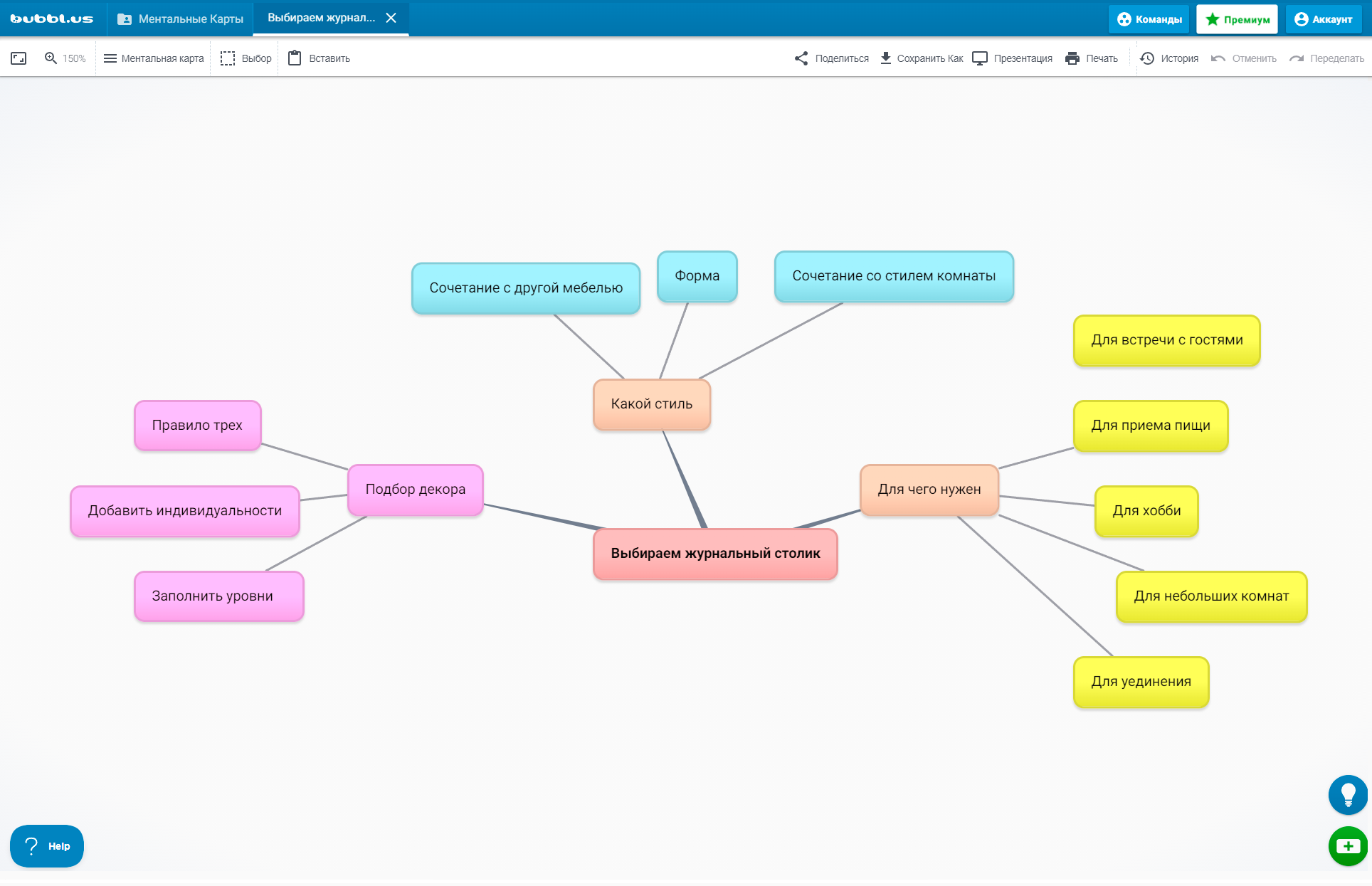The height and width of the screenshot is (886, 1372).
Task: Click the Print icon
Action: click(1072, 58)
